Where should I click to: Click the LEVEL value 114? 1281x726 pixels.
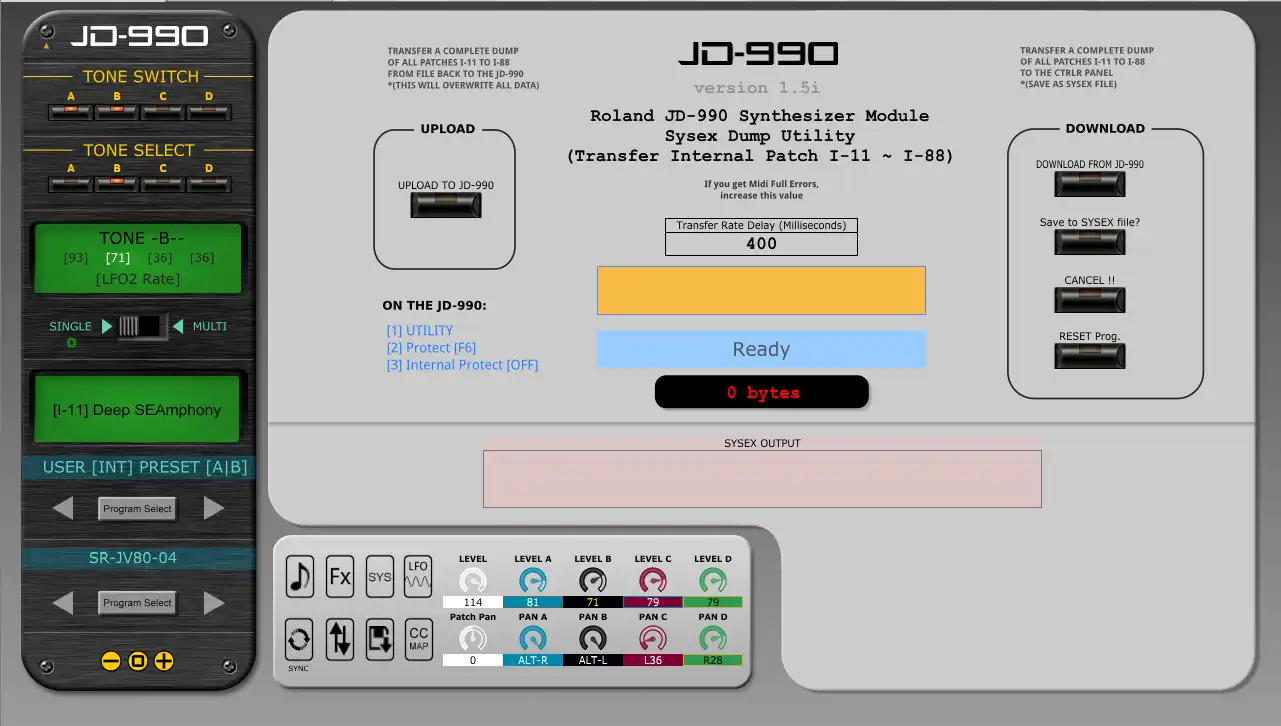(473, 602)
